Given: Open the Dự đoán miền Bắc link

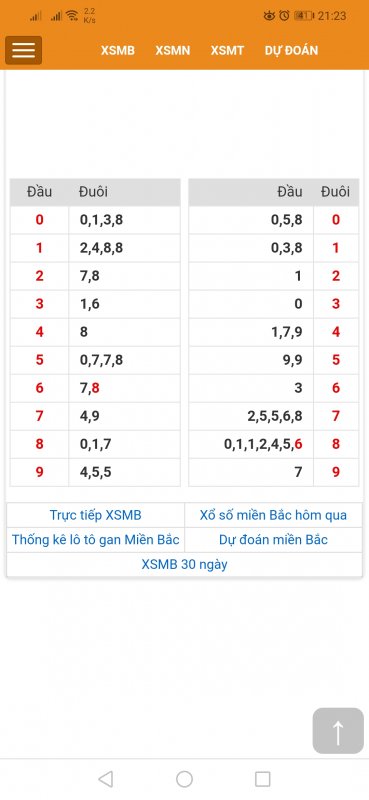Looking at the screenshot, I should point(273,540).
